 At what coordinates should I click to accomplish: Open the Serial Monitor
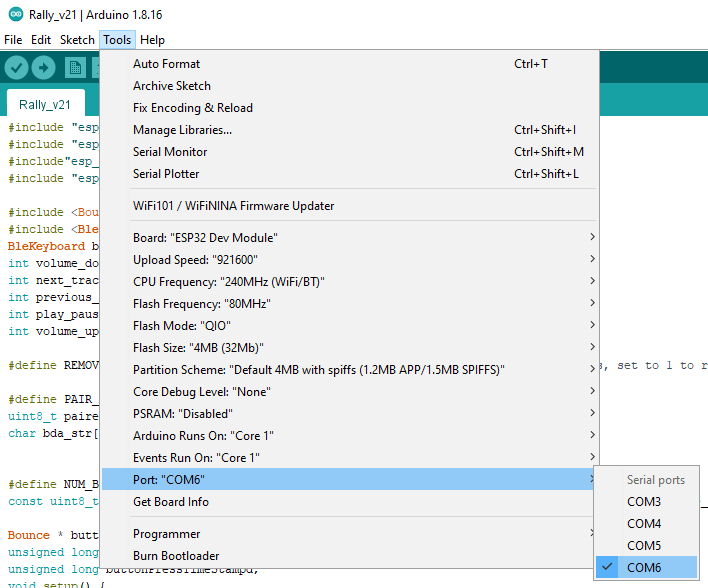coord(349,152)
